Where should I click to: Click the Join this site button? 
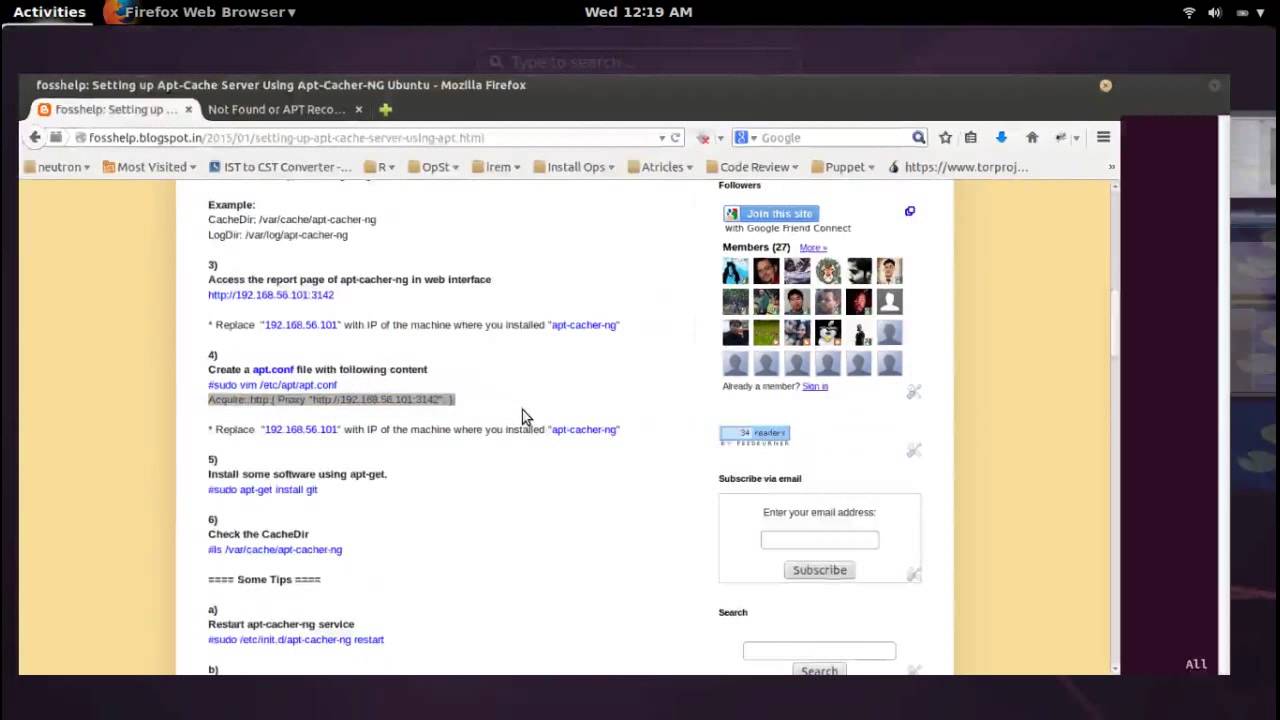point(771,213)
